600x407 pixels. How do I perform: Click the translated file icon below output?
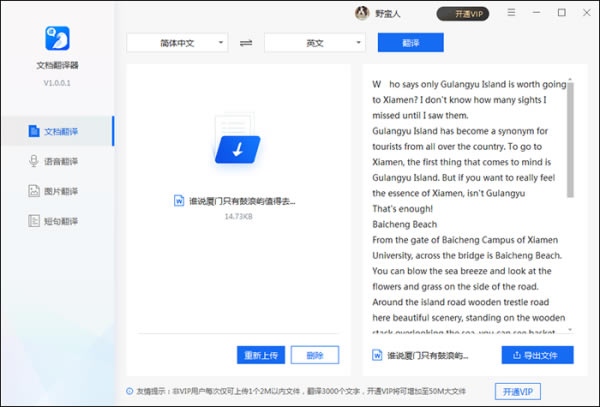[377, 355]
